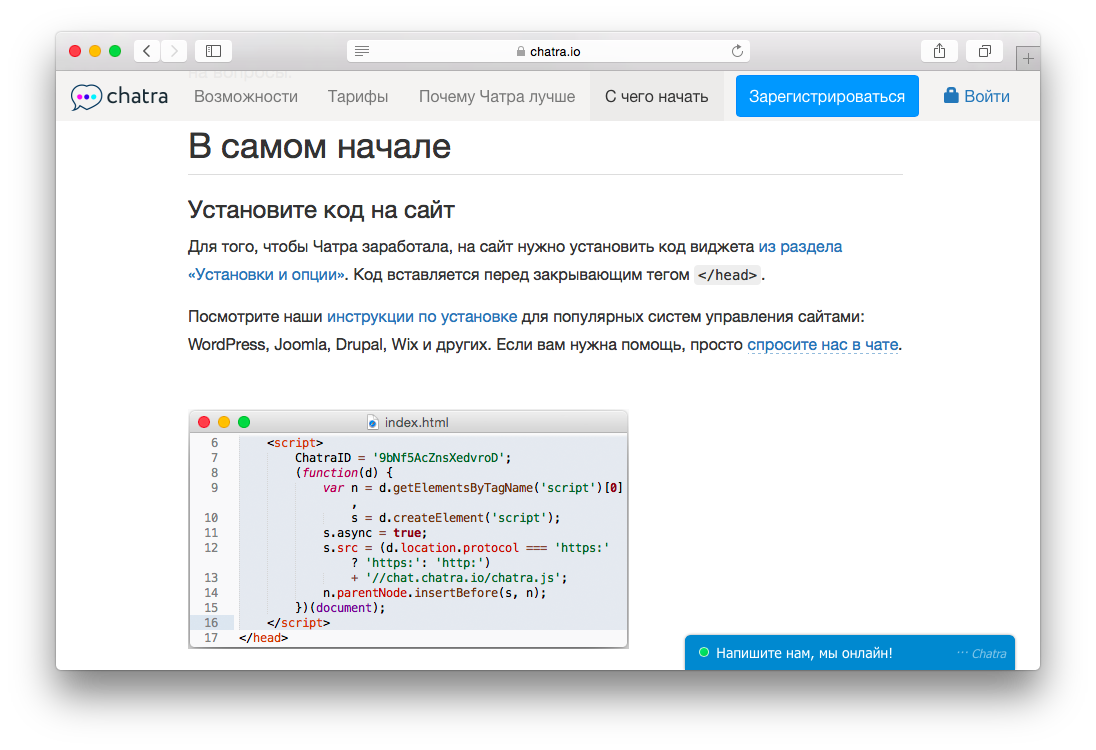Click the Войти login link
1096x750 pixels.
pos(976,97)
